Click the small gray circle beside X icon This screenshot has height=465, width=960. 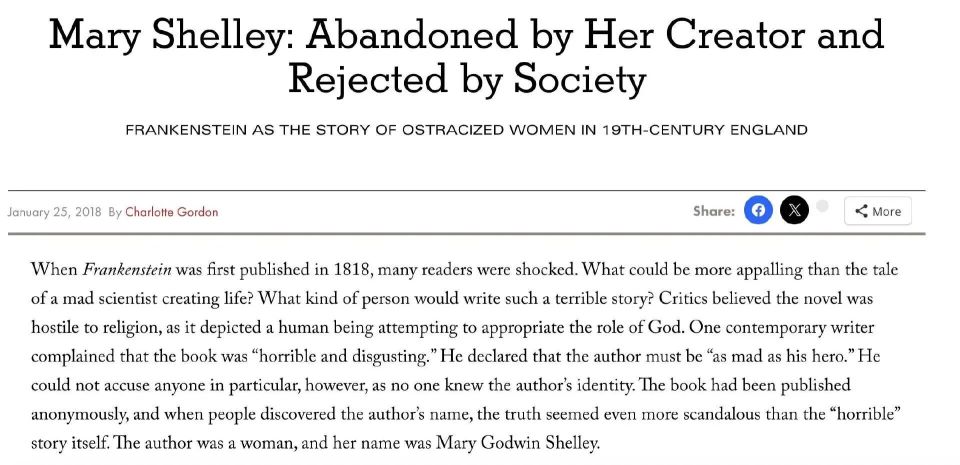point(822,206)
